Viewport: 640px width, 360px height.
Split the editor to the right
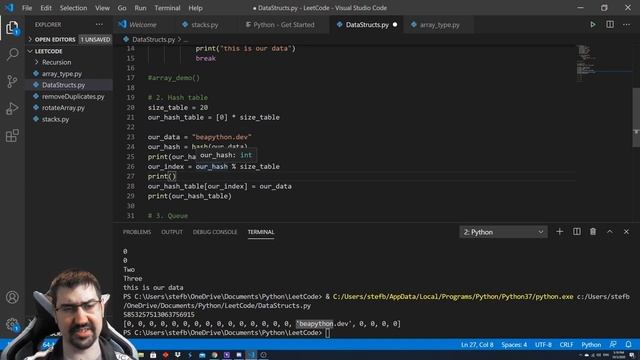pos(610,24)
